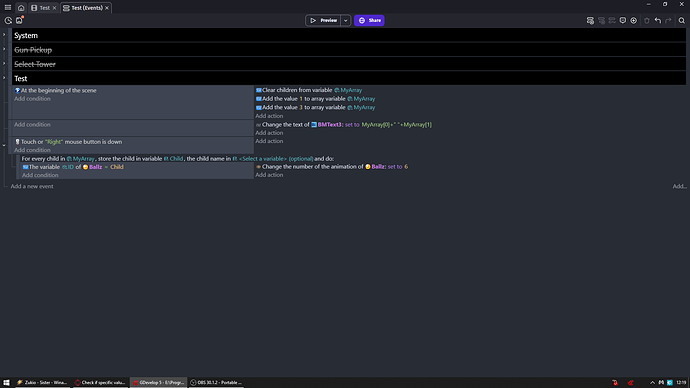Viewport: 690px width, 388px height.
Task: Open search in events icon
Action: (x=682, y=21)
